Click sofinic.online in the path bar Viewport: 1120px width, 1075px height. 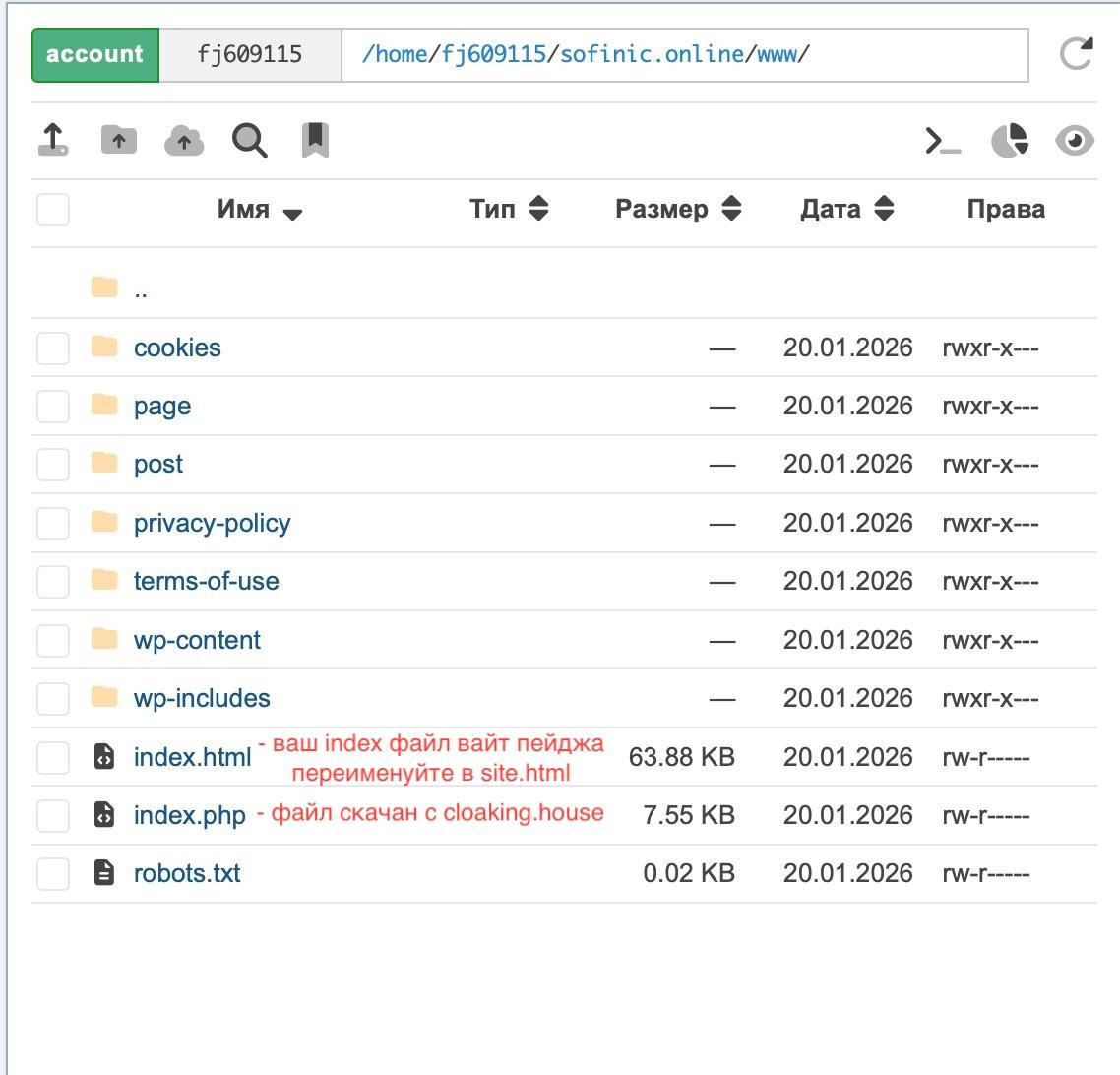[651, 54]
